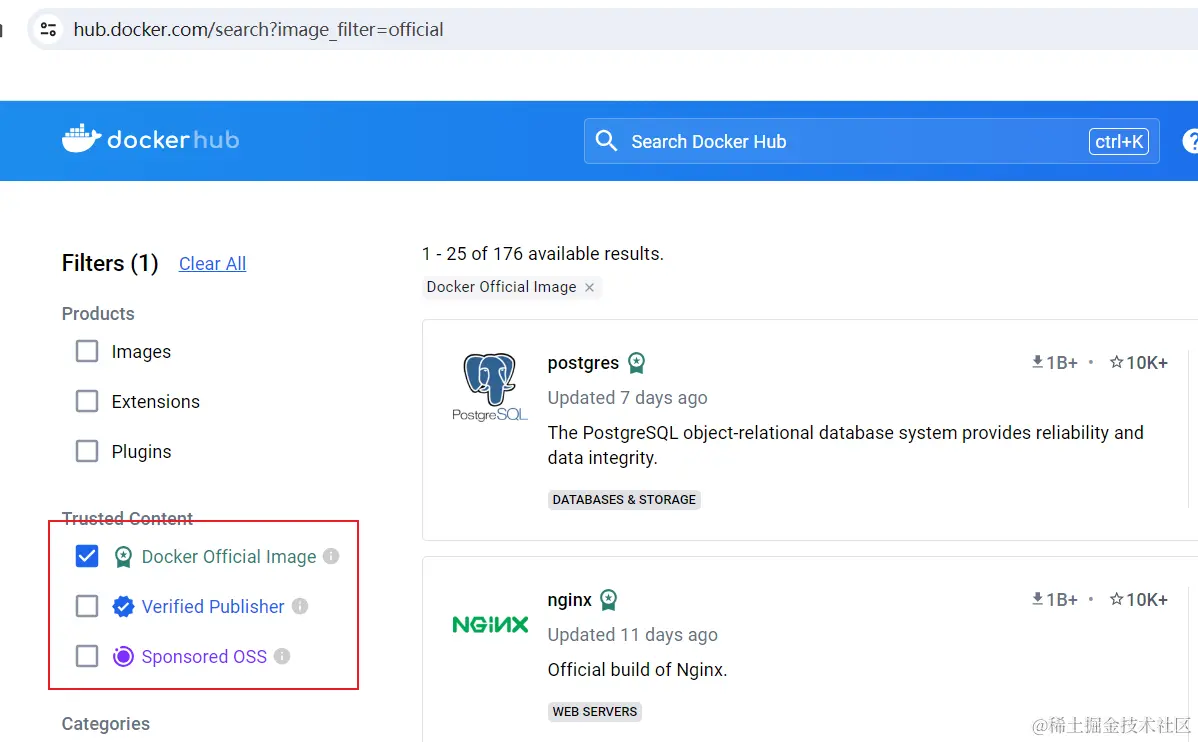Click the browser address bar URL
1198x742 pixels.
click(258, 30)
